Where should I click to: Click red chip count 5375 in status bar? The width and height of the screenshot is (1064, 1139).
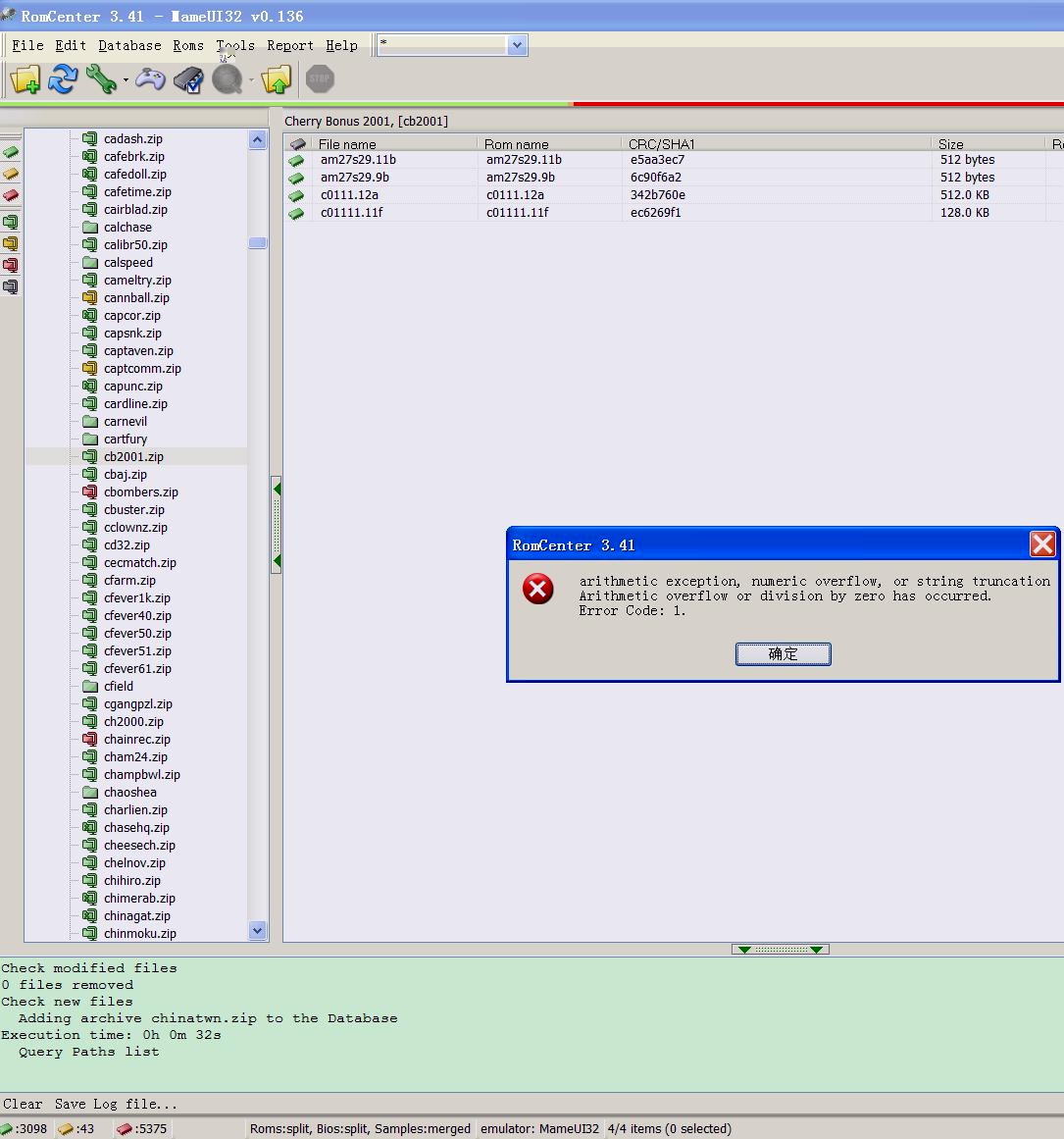coord(141,1129)
